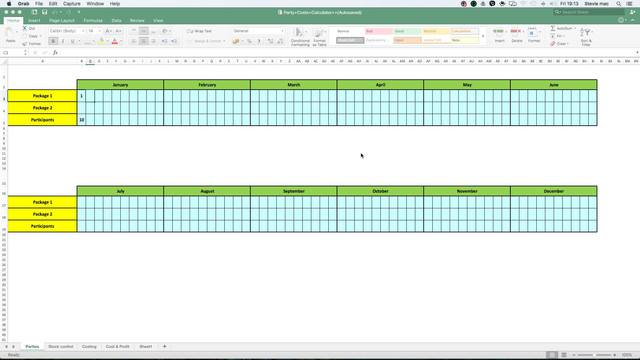Screen dimensions: 640x360
Task: Apply the Neutral cell style
Action: pyautogui.click(x=436, y=31)
